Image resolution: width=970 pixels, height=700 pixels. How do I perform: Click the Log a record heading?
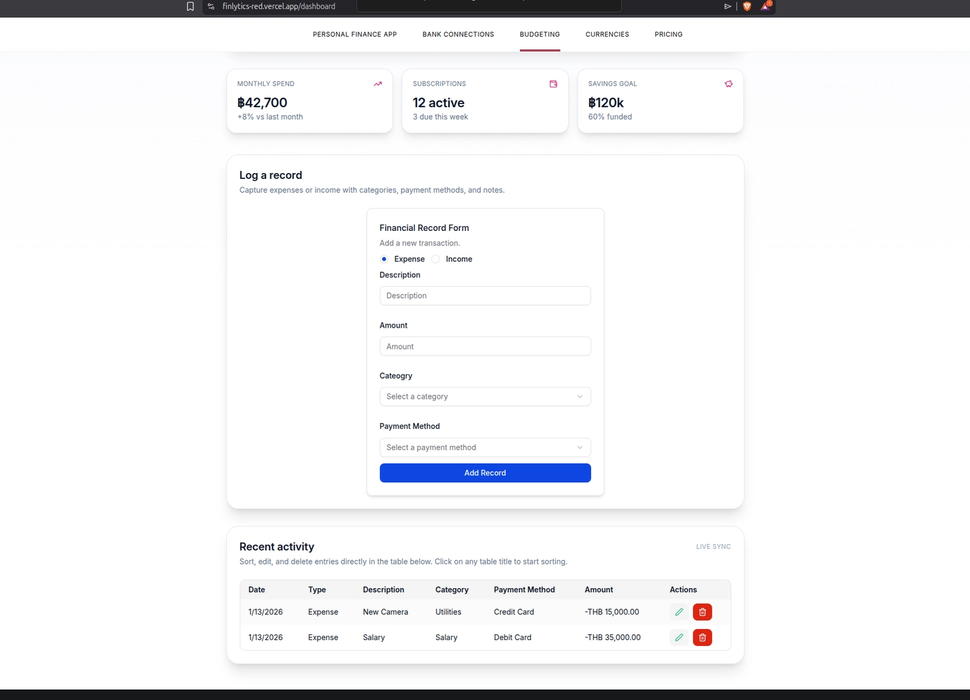point(270,175)
